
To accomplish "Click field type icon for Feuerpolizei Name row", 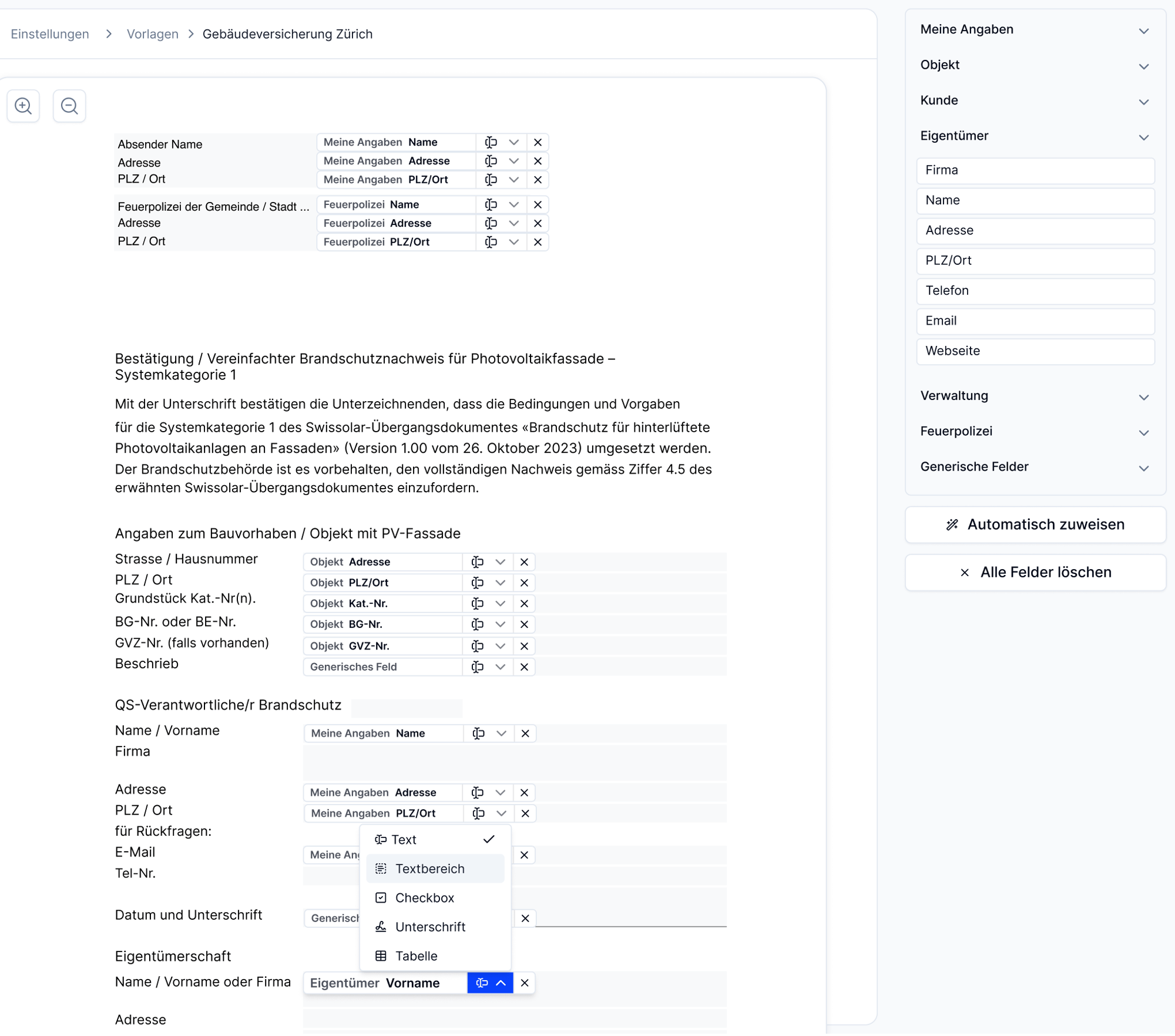I will click(491, 204).
